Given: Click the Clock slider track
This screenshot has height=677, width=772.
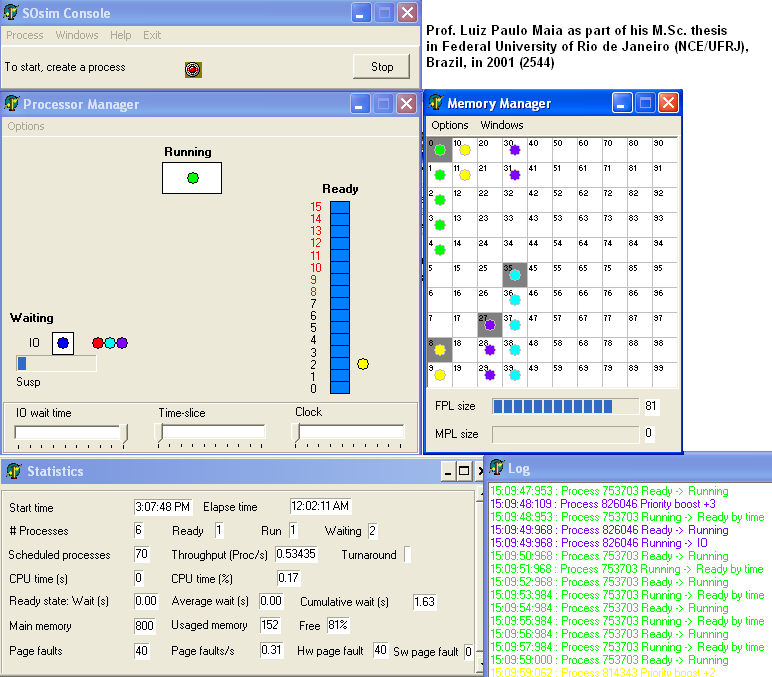Looking at the screenshot, I should (x=349, y=432).
